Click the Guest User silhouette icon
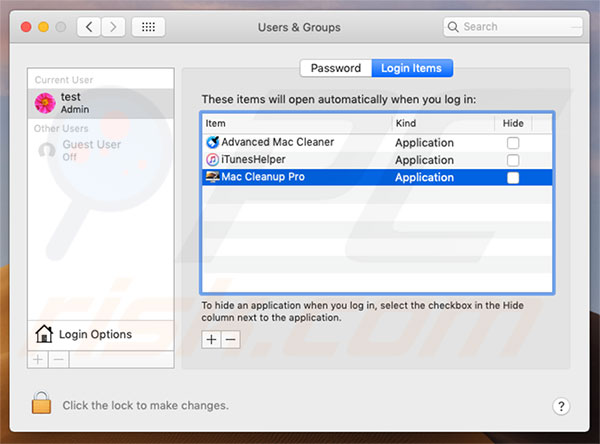 (x=47, y=150)
